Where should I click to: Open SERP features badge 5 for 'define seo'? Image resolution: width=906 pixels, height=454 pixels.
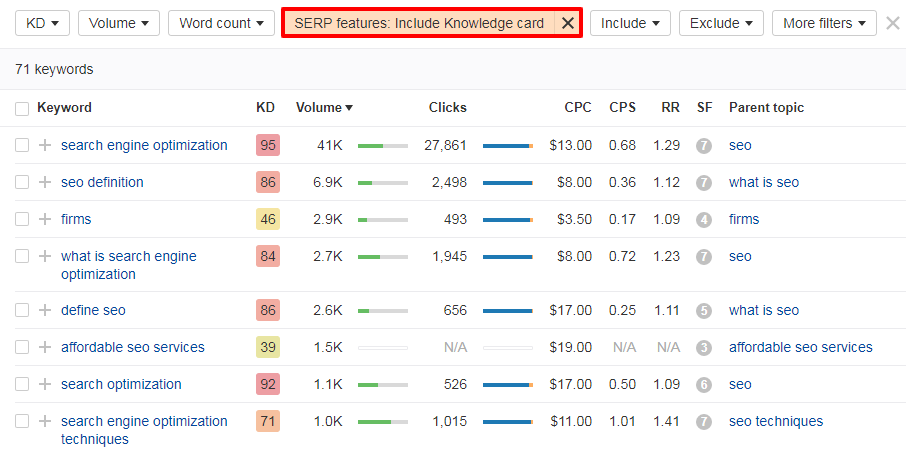pyautogui.click(x=703, y=311)
